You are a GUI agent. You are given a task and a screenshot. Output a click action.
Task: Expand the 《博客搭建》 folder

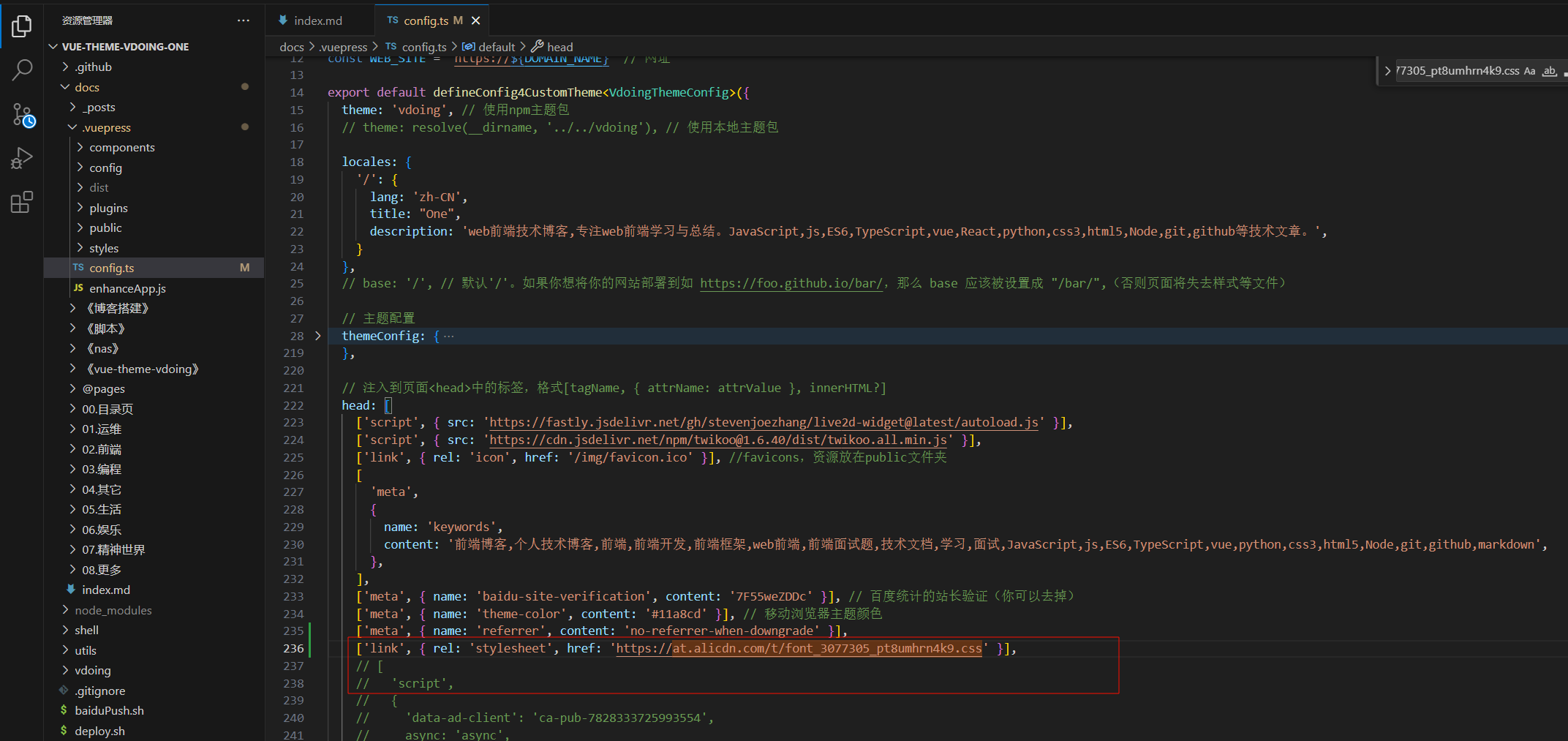pyautogui.click(x=72, y=308)
